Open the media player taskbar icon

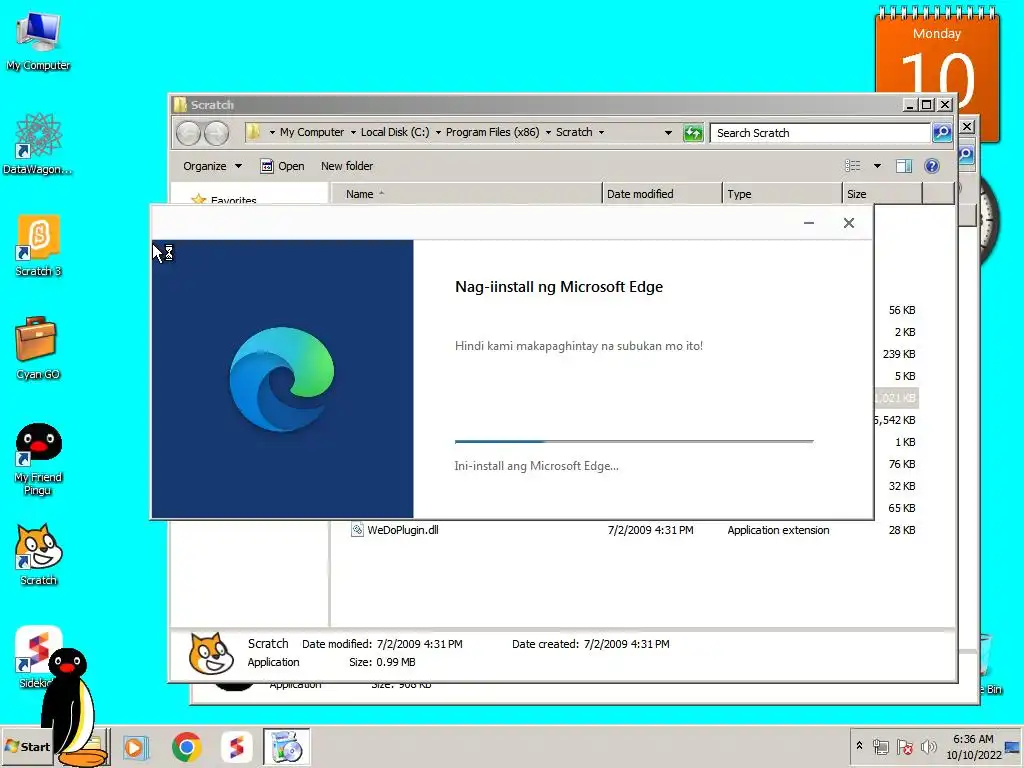136,747
